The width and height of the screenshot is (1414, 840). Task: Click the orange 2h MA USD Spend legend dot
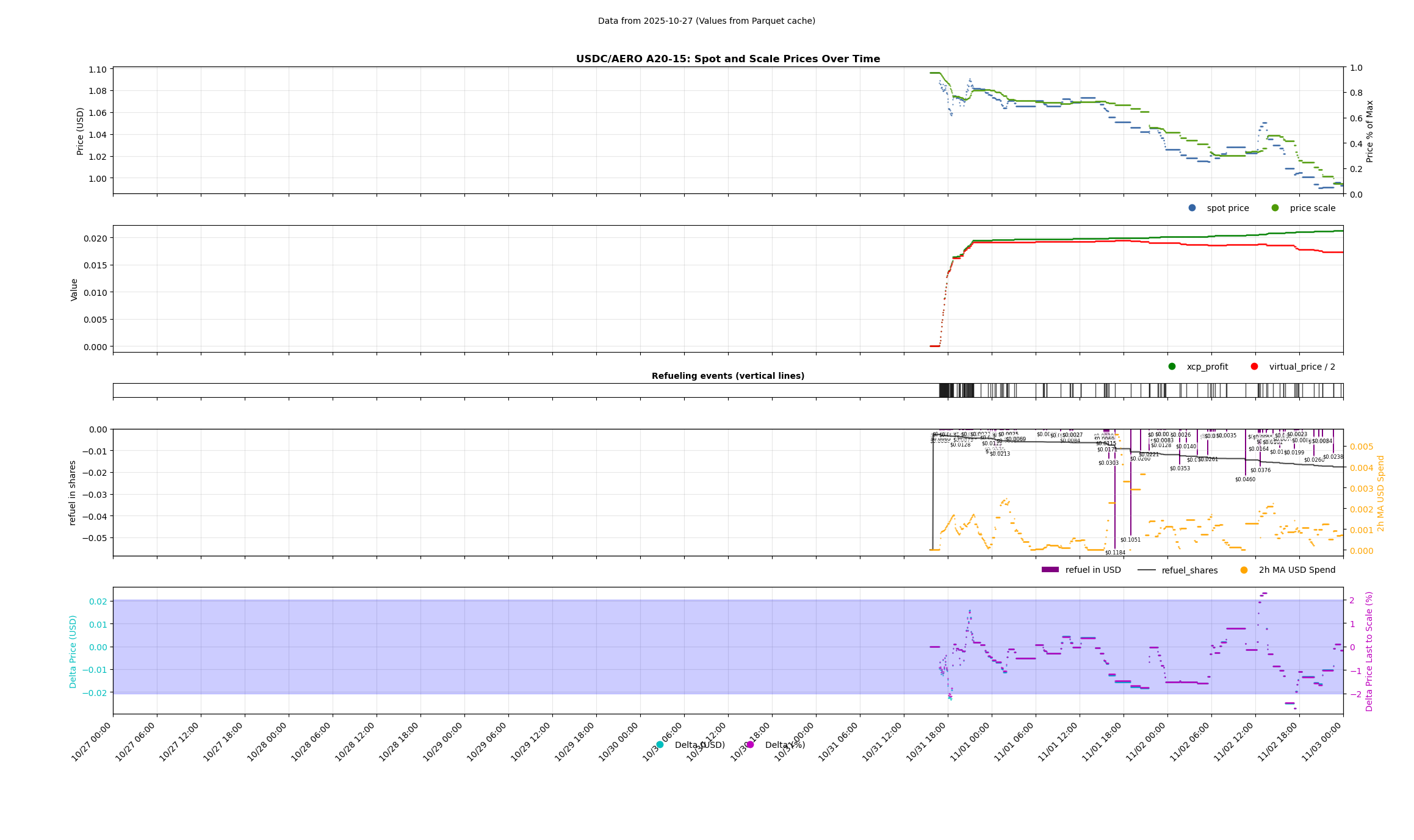(1244, 570)
